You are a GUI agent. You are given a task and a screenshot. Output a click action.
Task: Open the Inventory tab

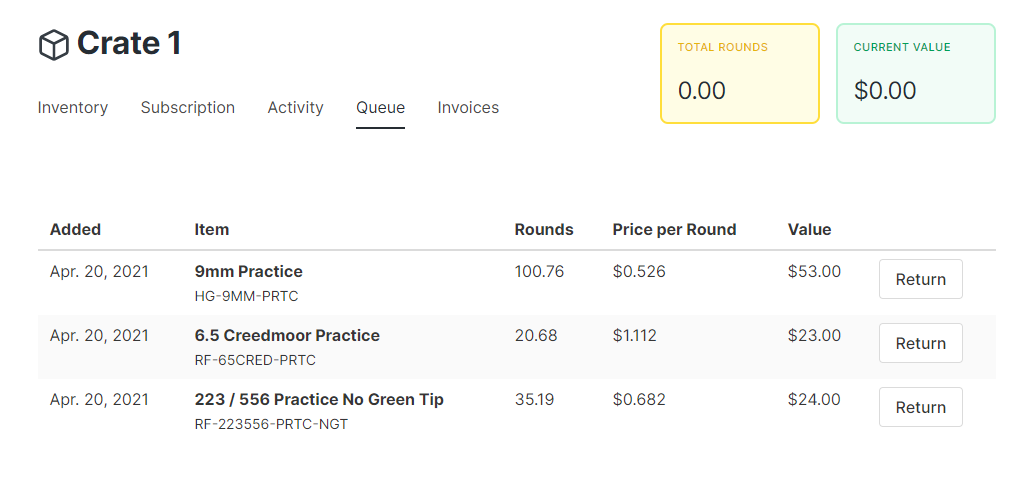click(73, 107)
